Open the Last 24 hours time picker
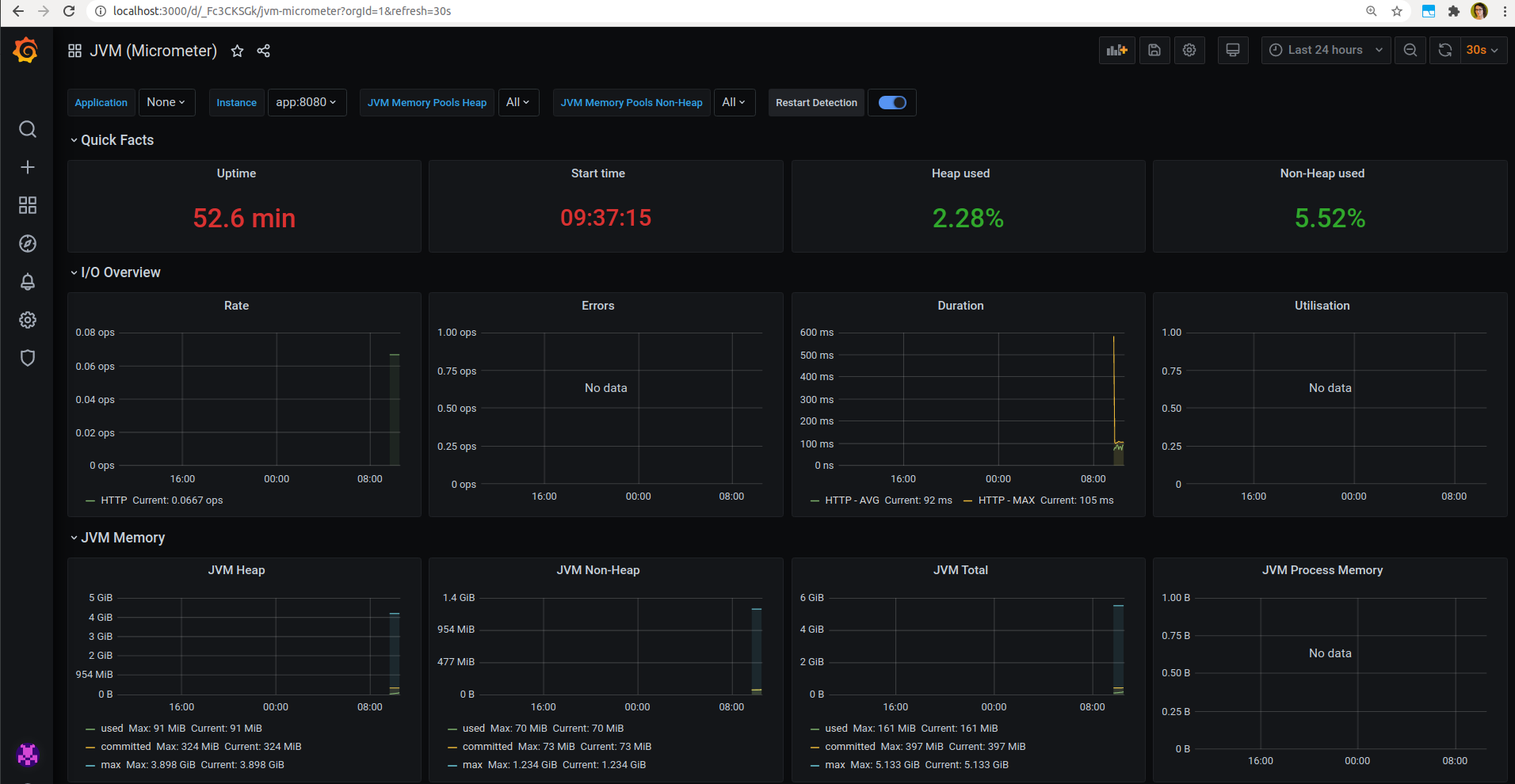 pyautogui.click(x=1326, y=50)
